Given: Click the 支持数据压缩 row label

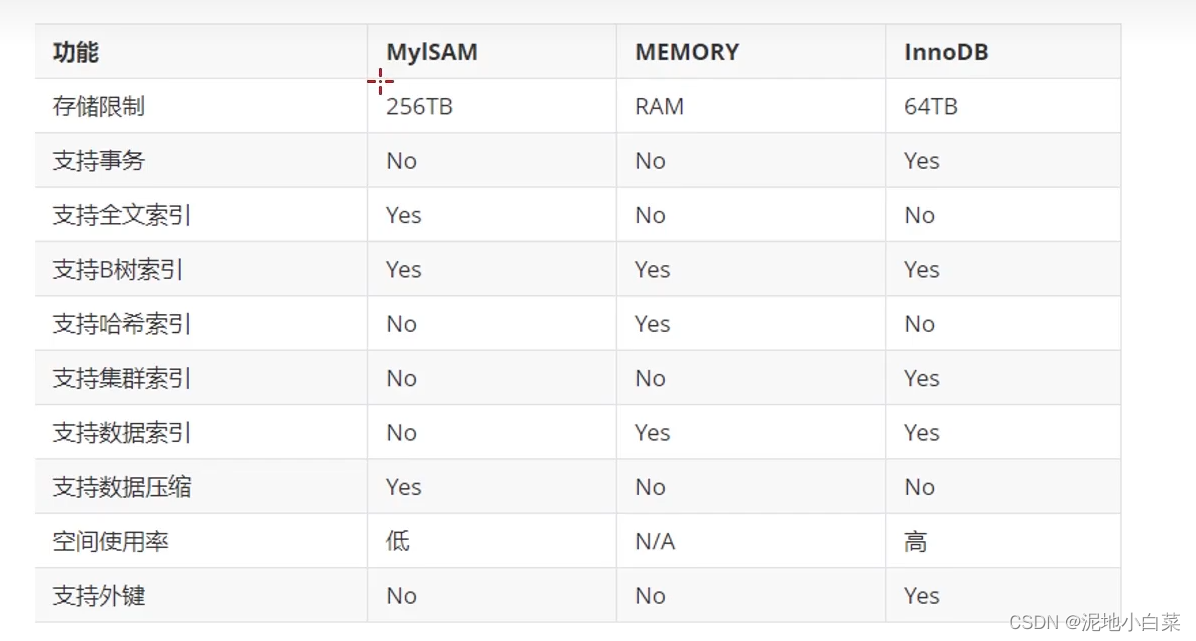Looking at the screenshot, I should 122,487.
